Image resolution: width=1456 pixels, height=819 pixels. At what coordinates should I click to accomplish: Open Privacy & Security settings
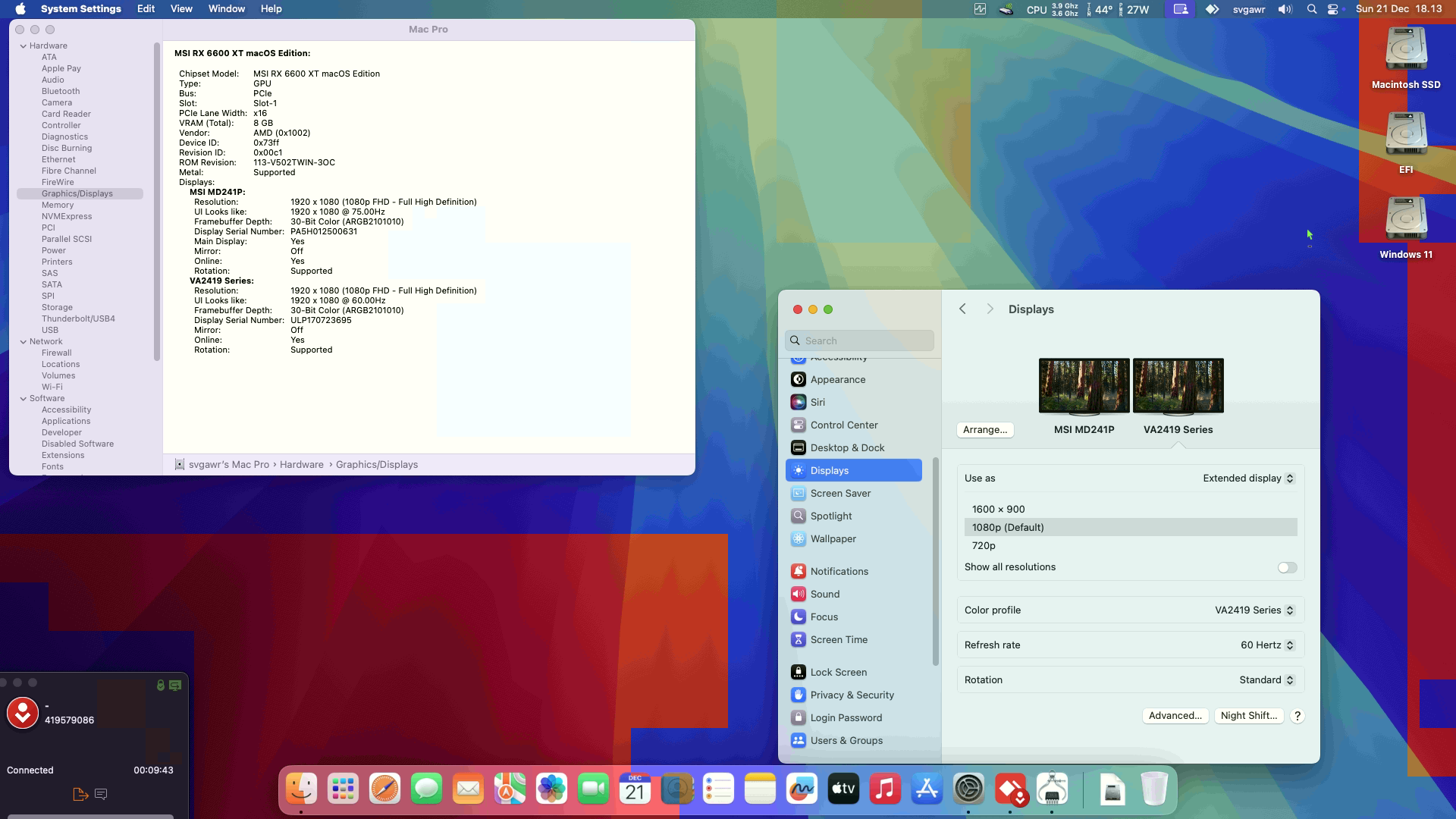click(x=854, y=695)
